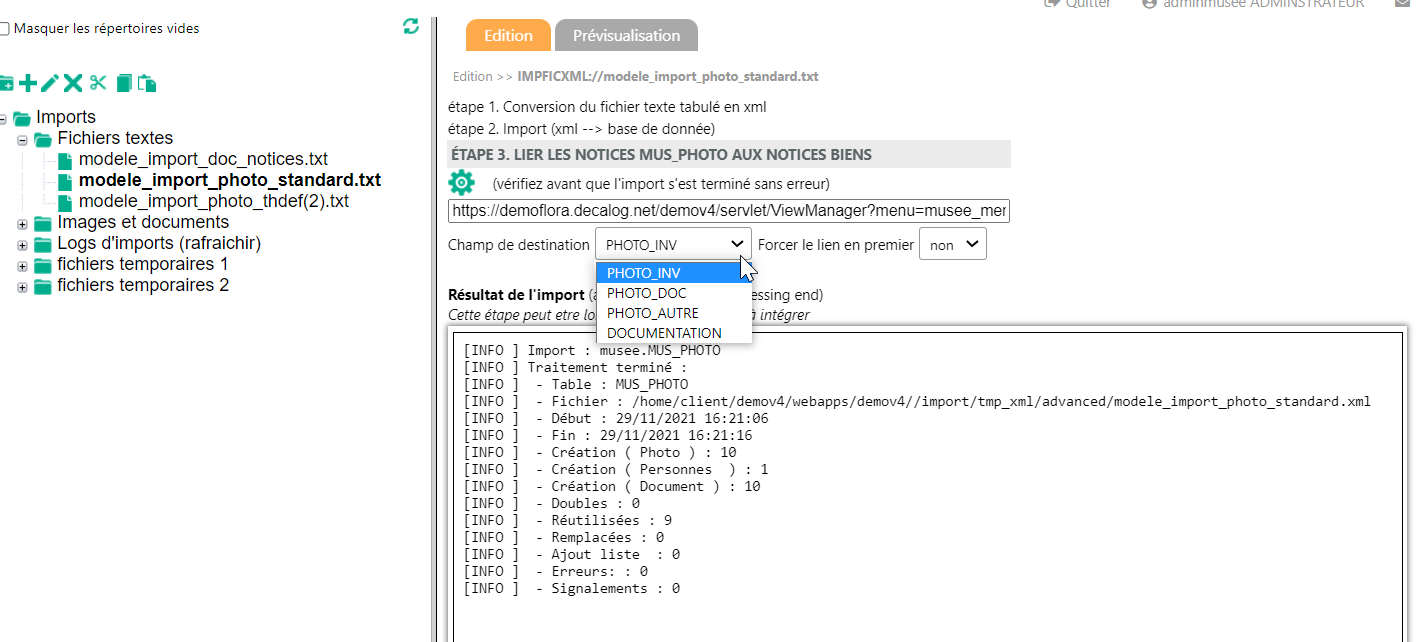Image resolution: width=1420 pixels, height=642 pixels.
Task: Click étape 1 conversion du fichier texte
Action: pos(607,107)
